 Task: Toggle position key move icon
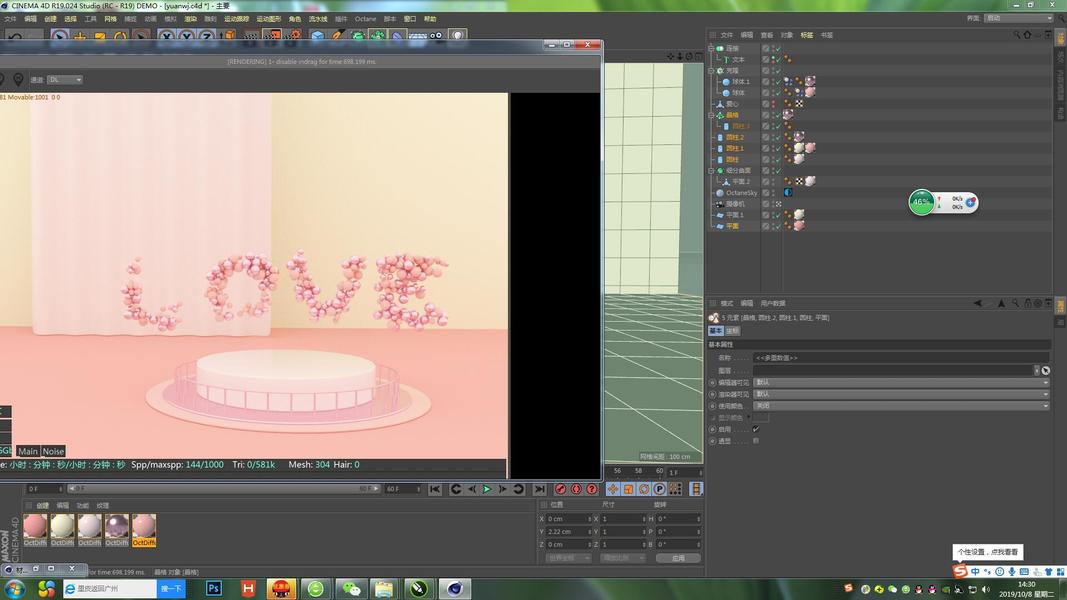613,489
